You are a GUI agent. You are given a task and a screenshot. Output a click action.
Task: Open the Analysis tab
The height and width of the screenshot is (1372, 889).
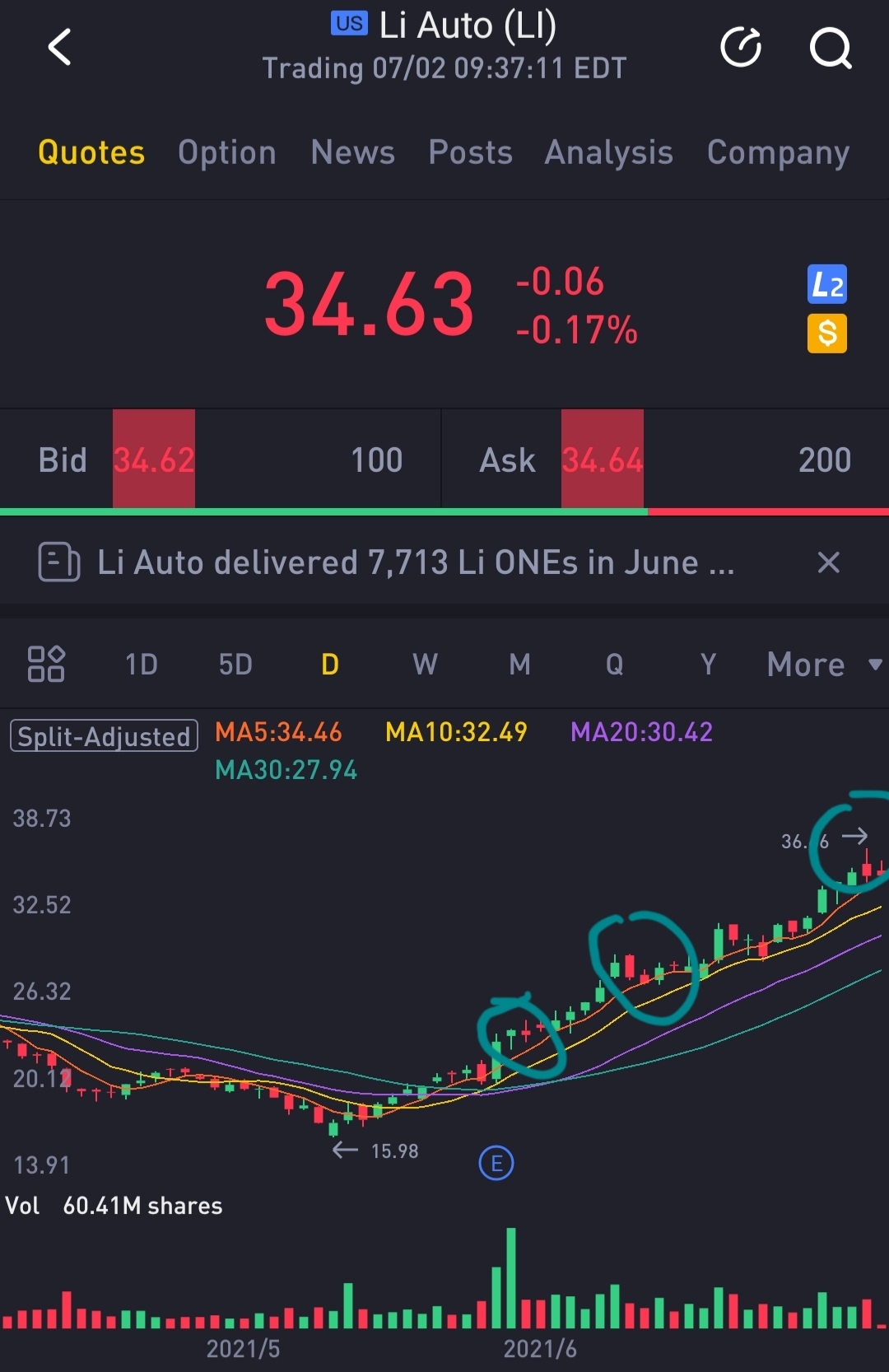pyautogui.click(x=609, y=153)
